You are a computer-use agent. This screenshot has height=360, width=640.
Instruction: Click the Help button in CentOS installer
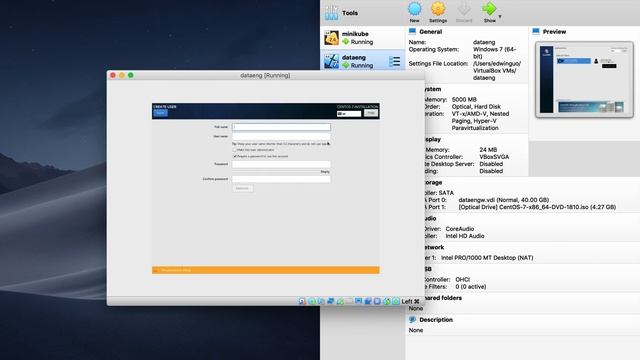pyautogui.click(x=371, y=113)
